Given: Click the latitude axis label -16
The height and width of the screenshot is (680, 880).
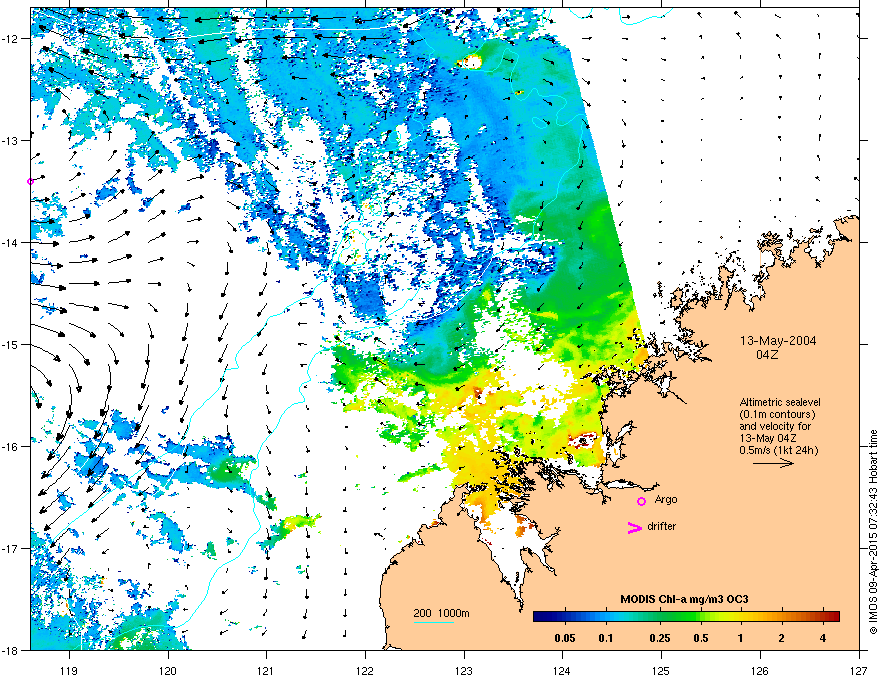Looking at the screenshot, I should (x=10, y=447).
